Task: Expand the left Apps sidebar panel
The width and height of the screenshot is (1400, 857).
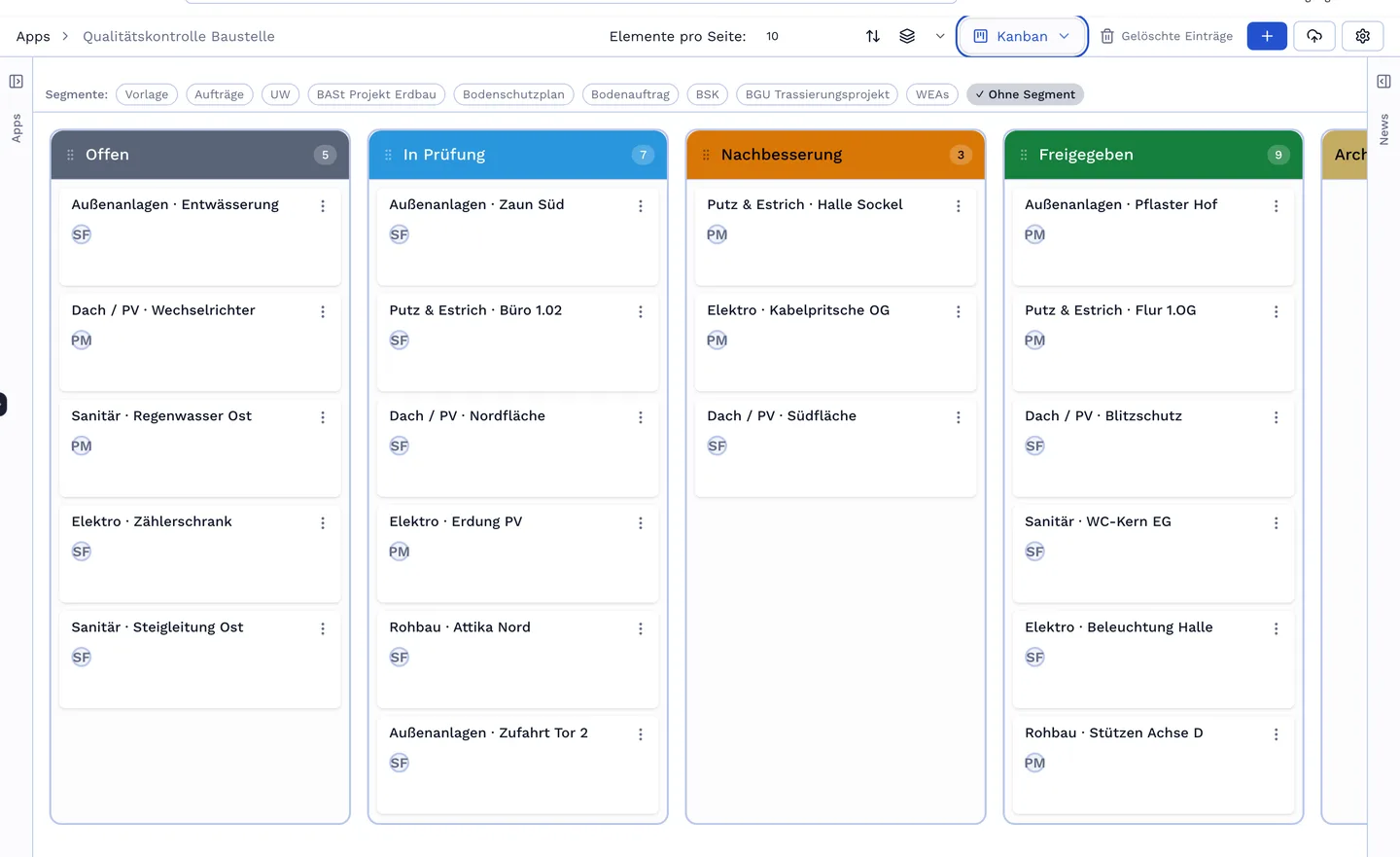Action: coord(16,82)
